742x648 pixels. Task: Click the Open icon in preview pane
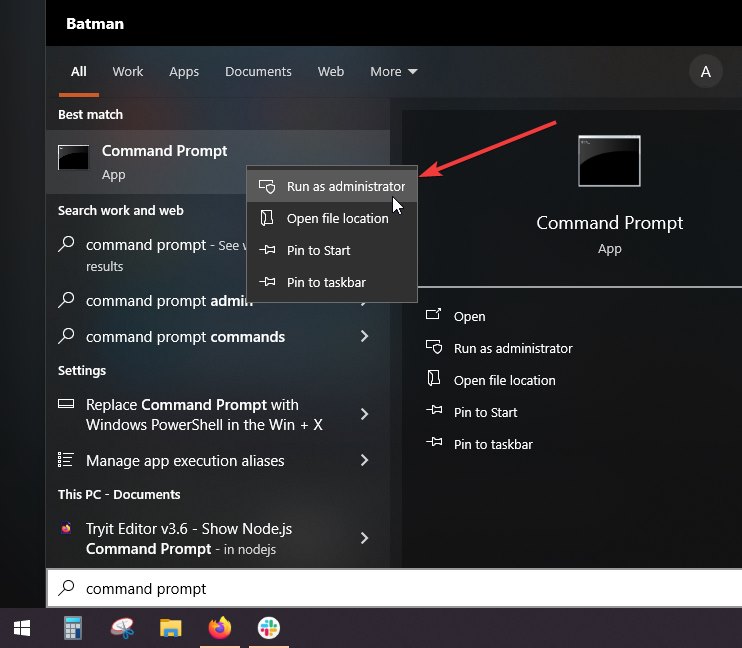pyautogui.click(x=433, y=314)
